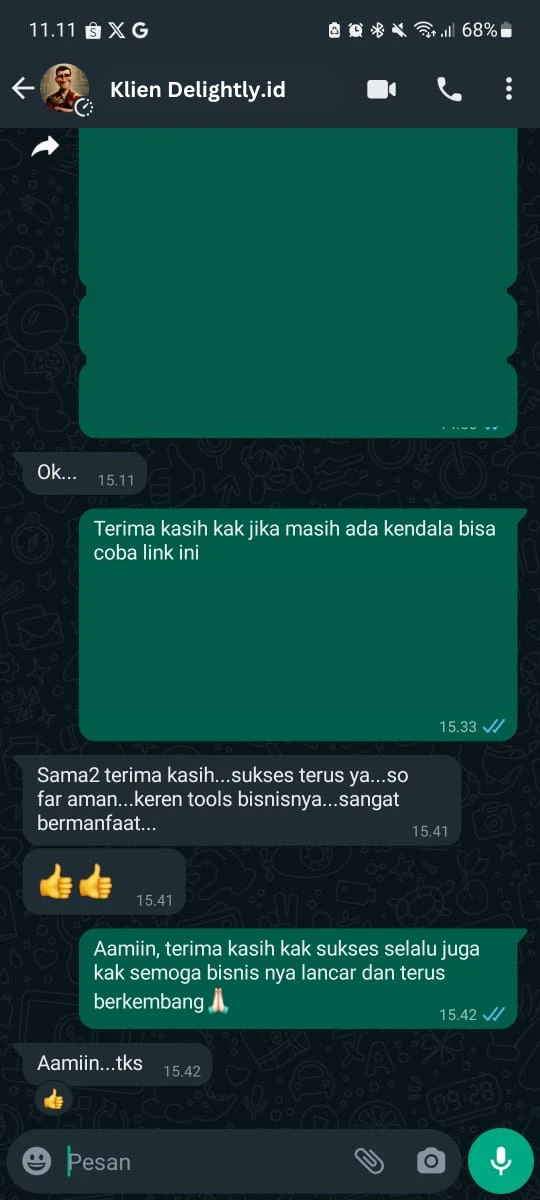Open the camera from message bar
This screenshot has width=540, height=1200.
point(431,1160)
